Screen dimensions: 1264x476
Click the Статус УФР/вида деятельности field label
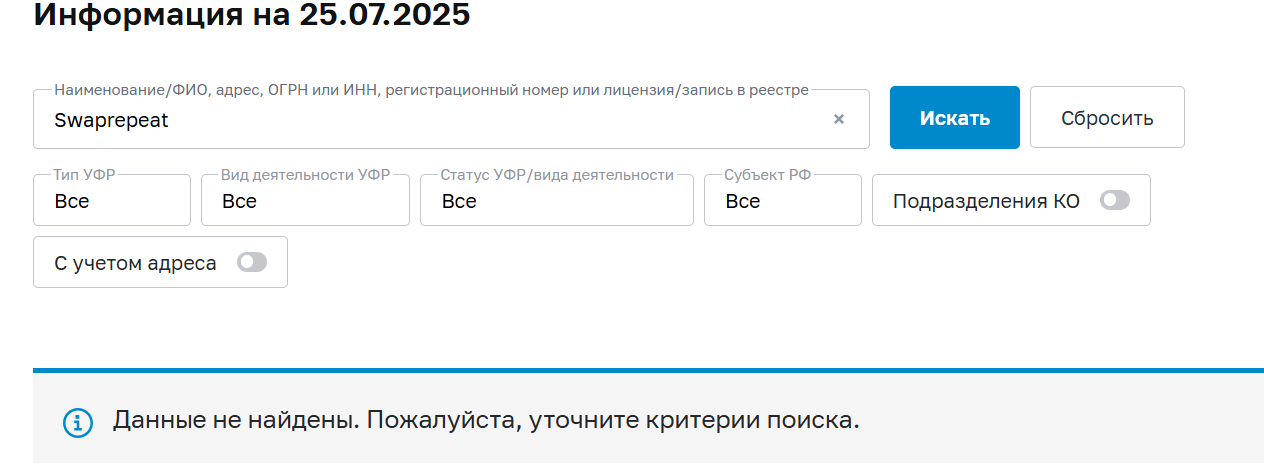[557, 175]
